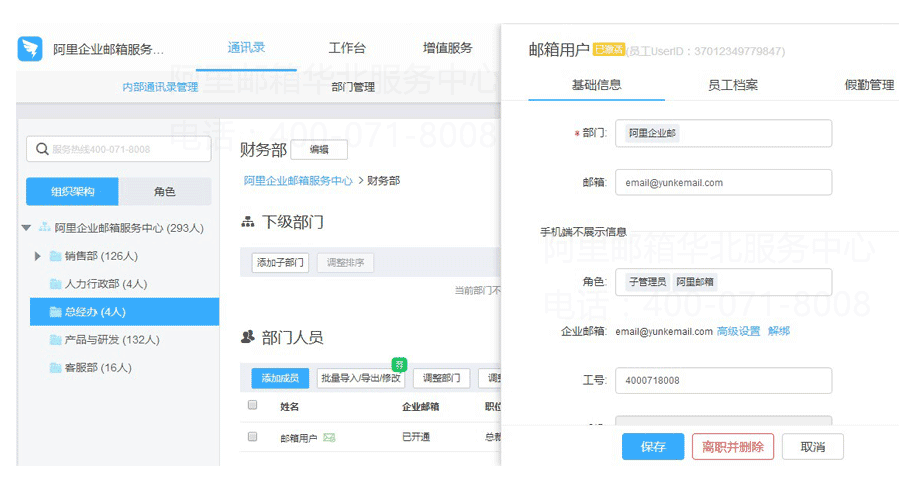
Task: Tick the select-all checkbox in table header
Action: [253, 405]
